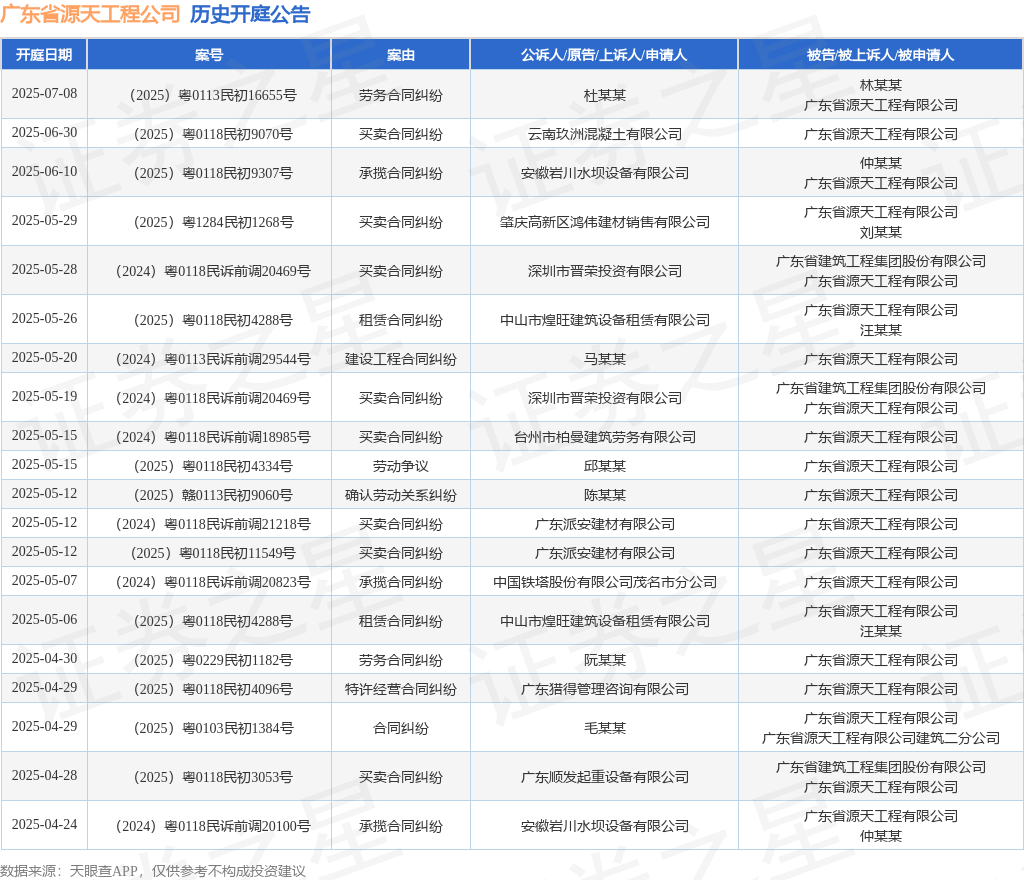The width and height of the screenshot is (1024, 880).
Task: Click plaintiff 广东顺发起重设备有限公司
Action: pos(605,778)
